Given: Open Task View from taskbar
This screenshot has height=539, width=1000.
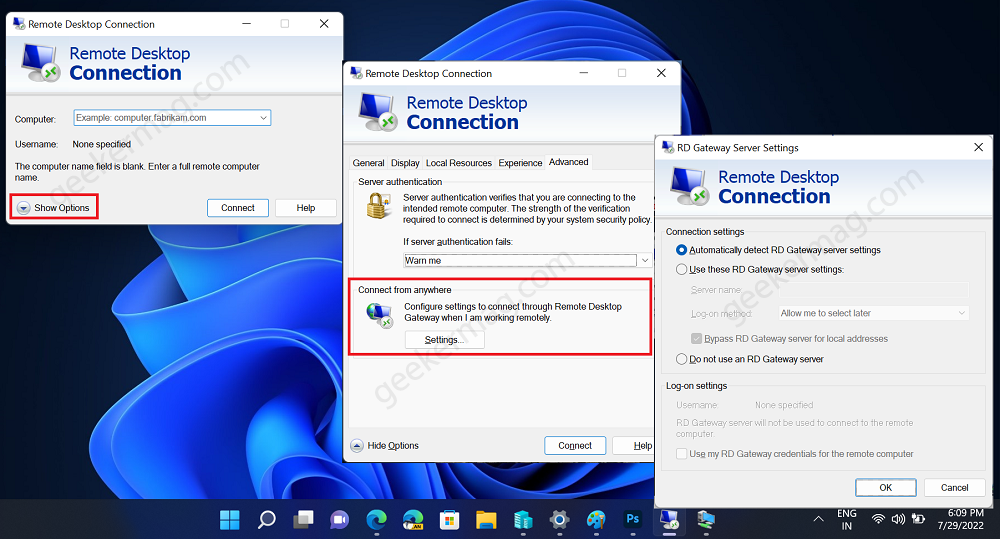Looking at the screenshot, I should point(303,520).
